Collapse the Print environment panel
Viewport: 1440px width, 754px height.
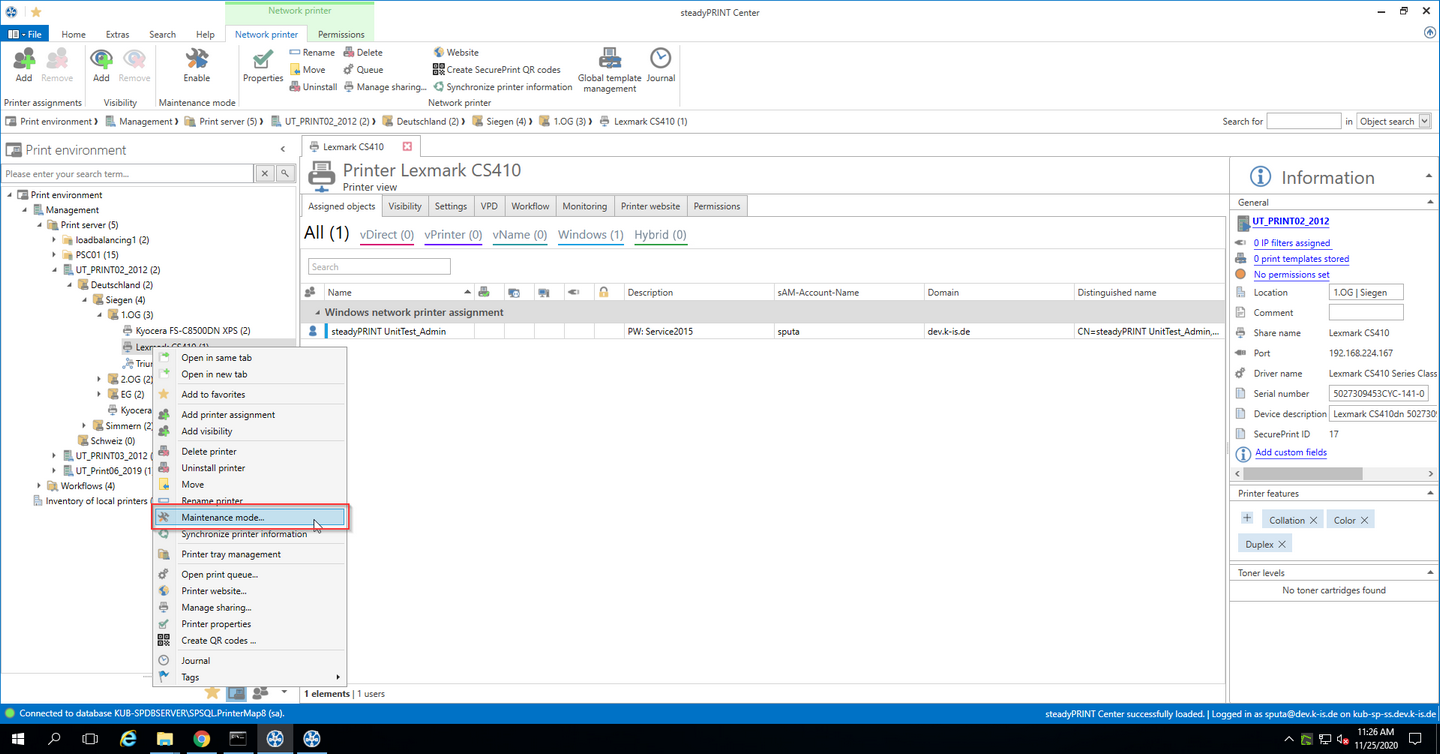click(x=283, y=150)
